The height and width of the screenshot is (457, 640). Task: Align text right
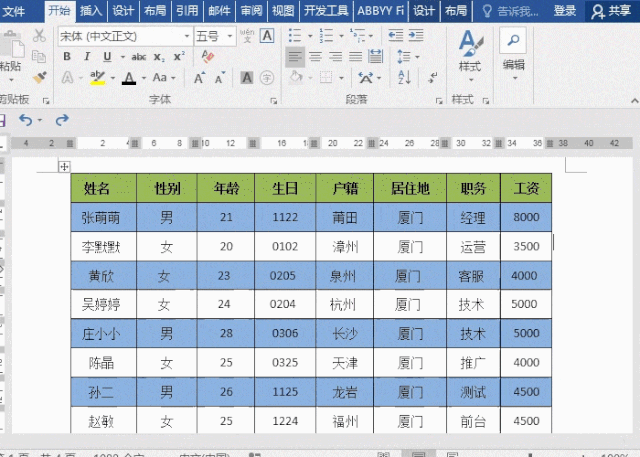pyautogui.click(x=335, y=56)
